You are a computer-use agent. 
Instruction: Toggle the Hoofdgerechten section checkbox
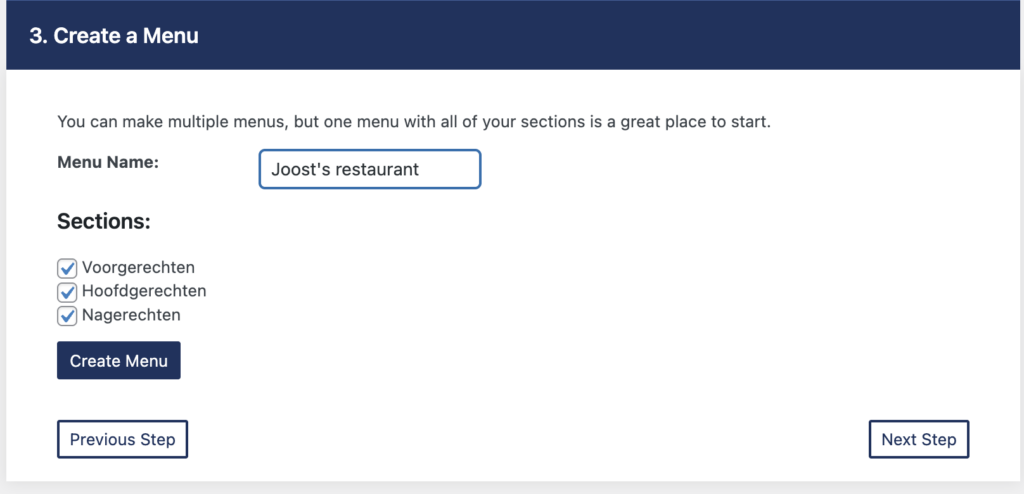pyautogui.click(x=67, y=292)
